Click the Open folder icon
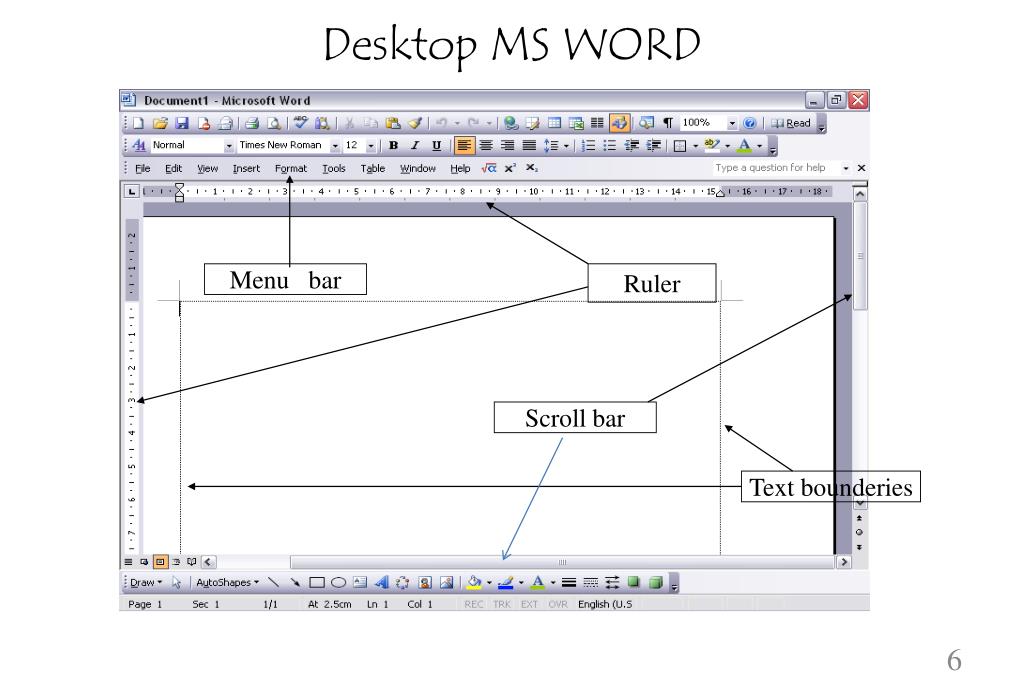Screen dimensions: 1023x691 pos(160,123)
